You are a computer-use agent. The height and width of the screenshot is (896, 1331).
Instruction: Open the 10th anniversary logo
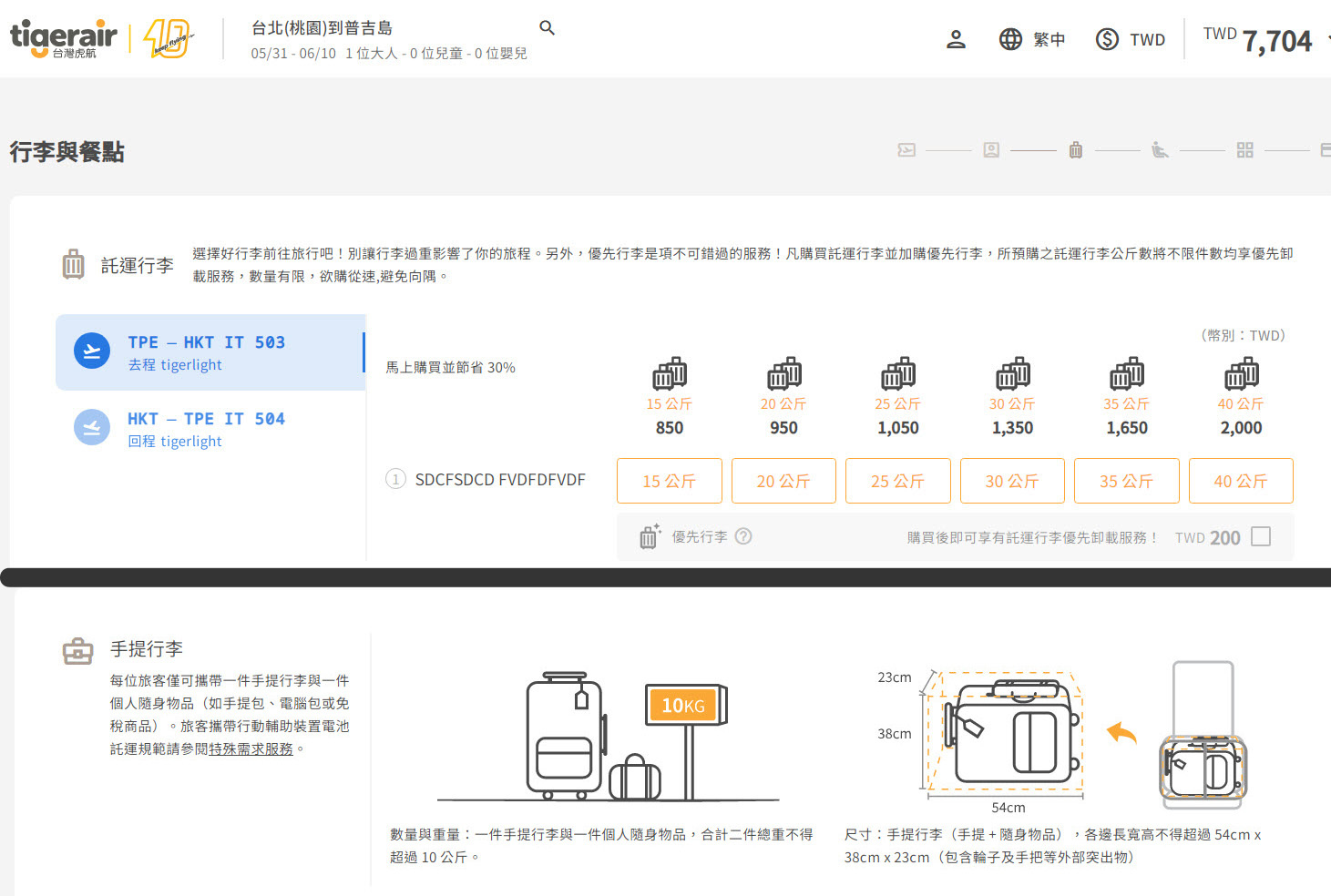coord(169,39)
